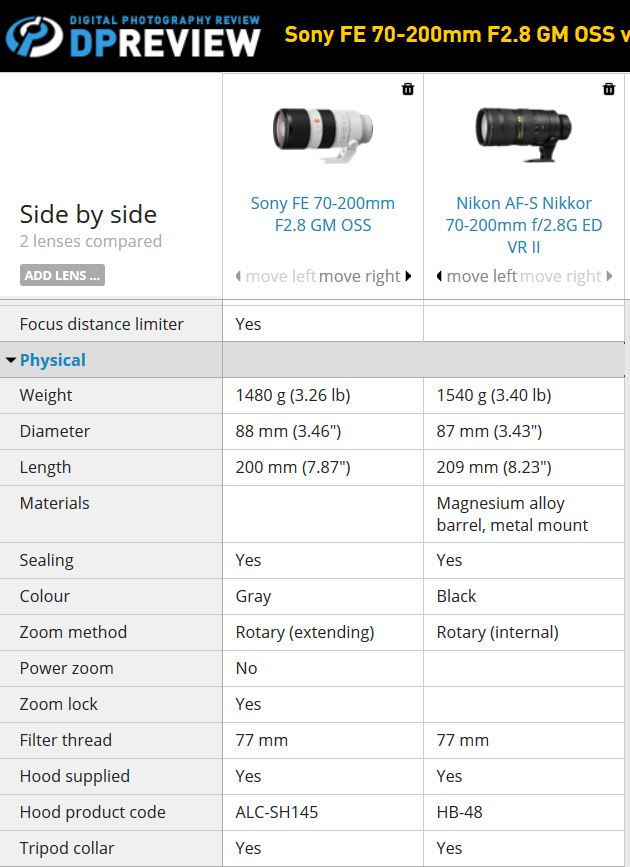Click the Sony hood code ALC-SH145 cell

[277, 812]
